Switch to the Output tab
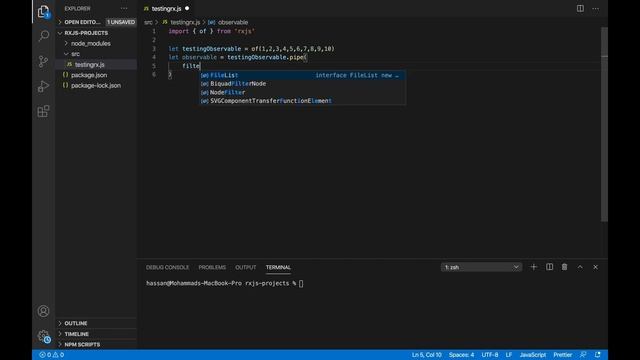The image size is (640, 360). (245, 267)
